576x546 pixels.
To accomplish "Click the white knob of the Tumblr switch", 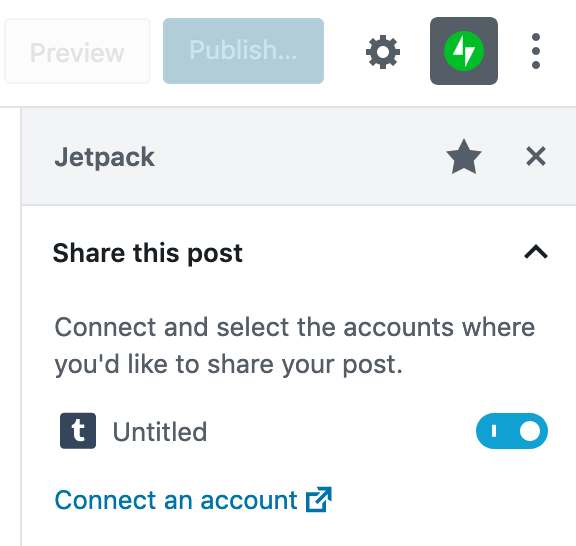I will coord(530,431).
